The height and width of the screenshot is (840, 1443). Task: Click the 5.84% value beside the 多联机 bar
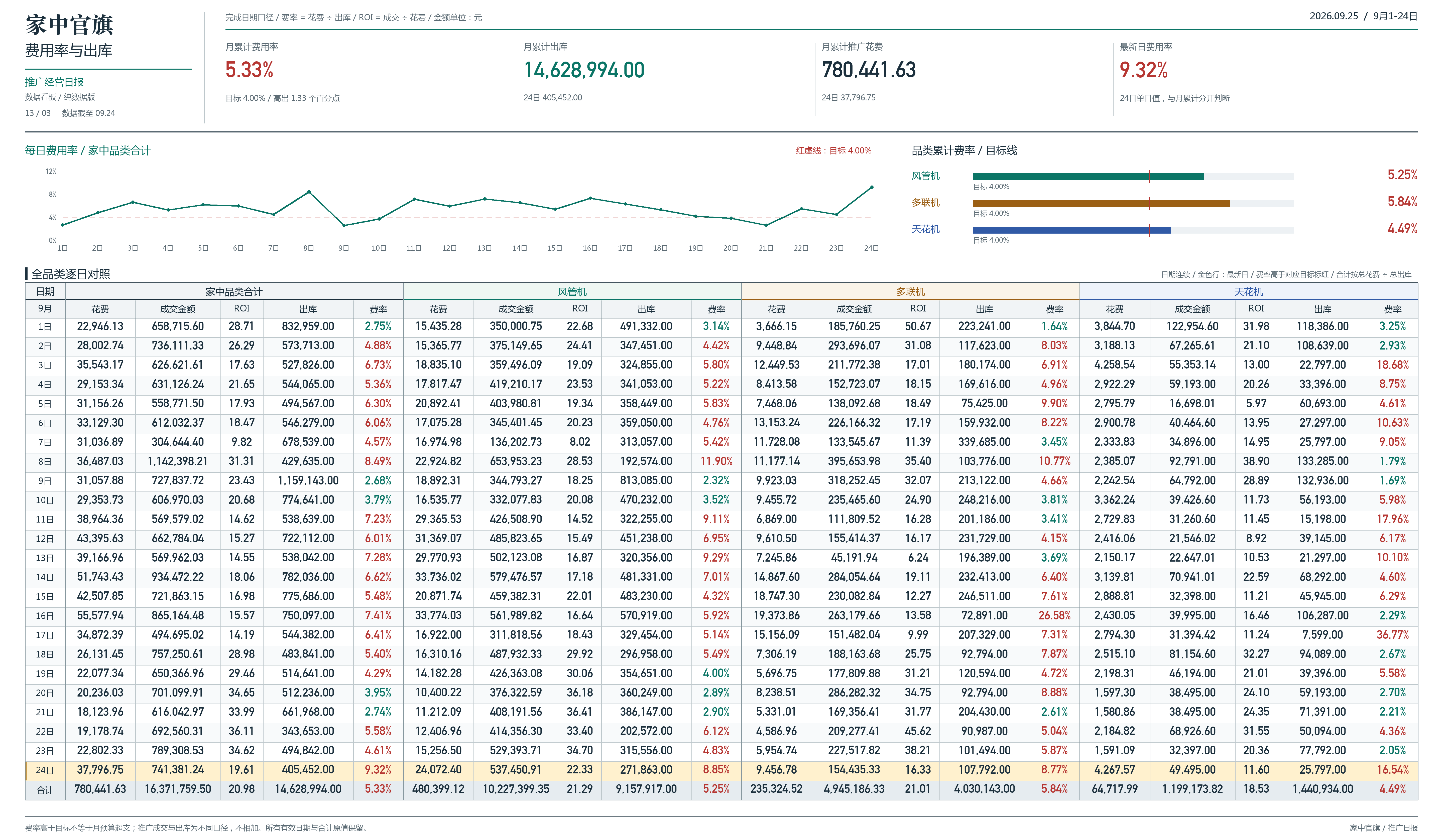click(x=1402, y=202)
